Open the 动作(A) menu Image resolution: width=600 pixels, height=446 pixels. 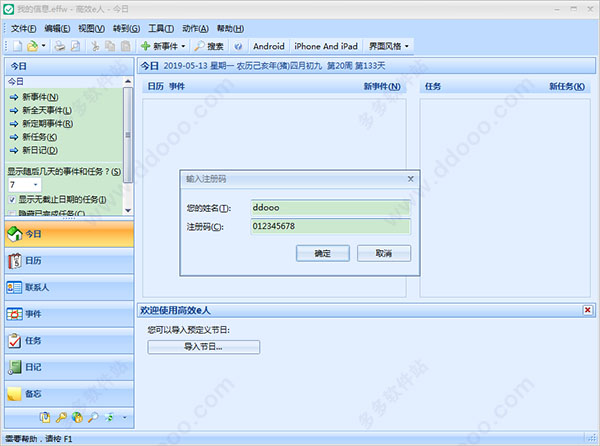pos(195,29)
